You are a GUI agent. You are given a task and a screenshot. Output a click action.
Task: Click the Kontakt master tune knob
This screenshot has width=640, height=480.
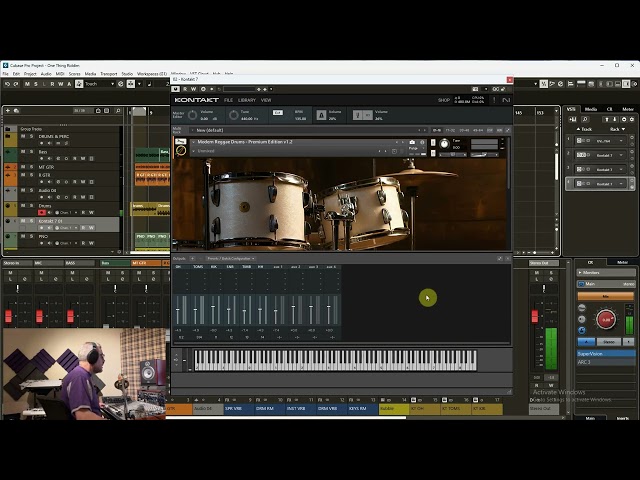tap(233, 116)
